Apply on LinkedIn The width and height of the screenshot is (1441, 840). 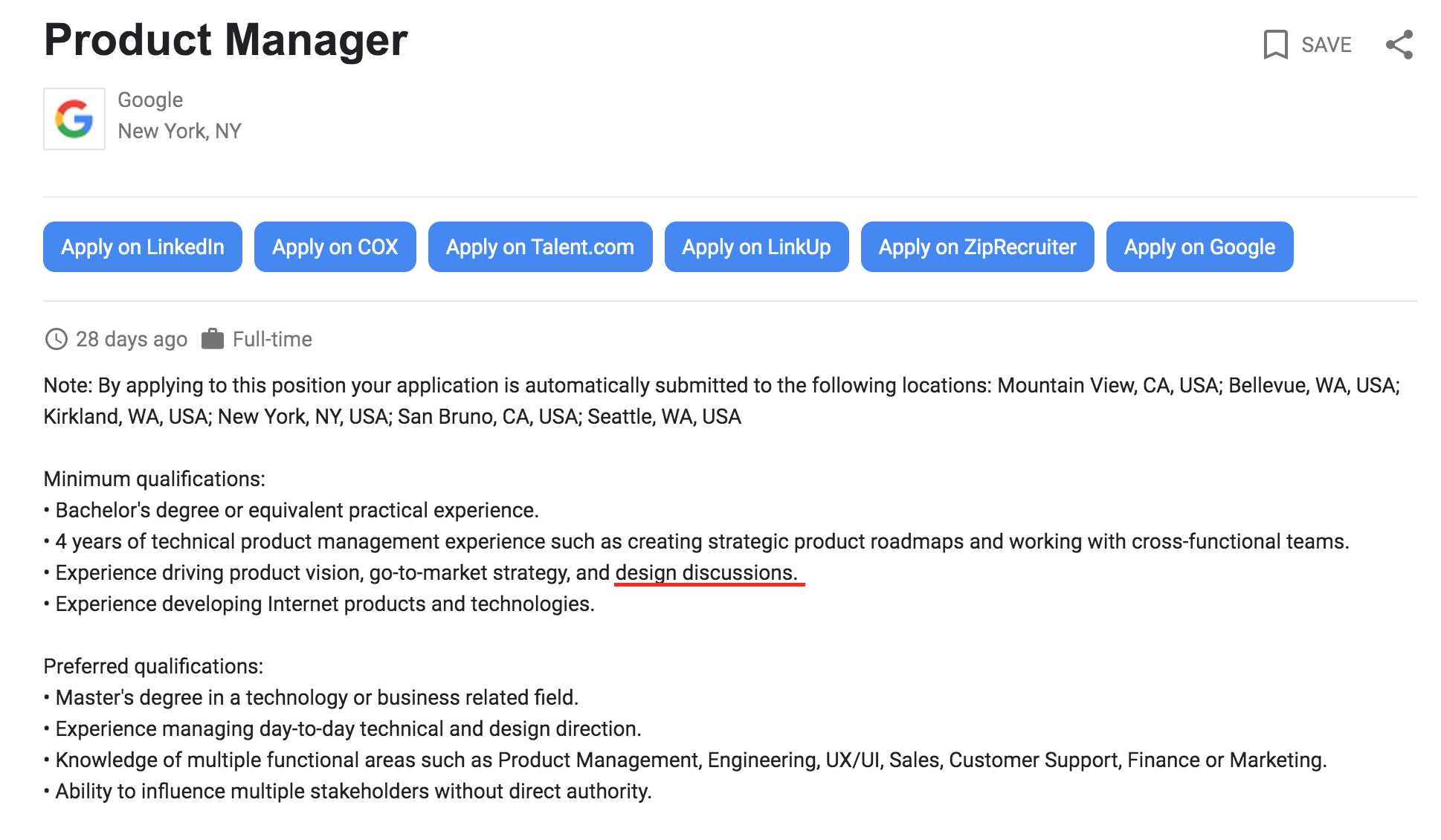143,247
